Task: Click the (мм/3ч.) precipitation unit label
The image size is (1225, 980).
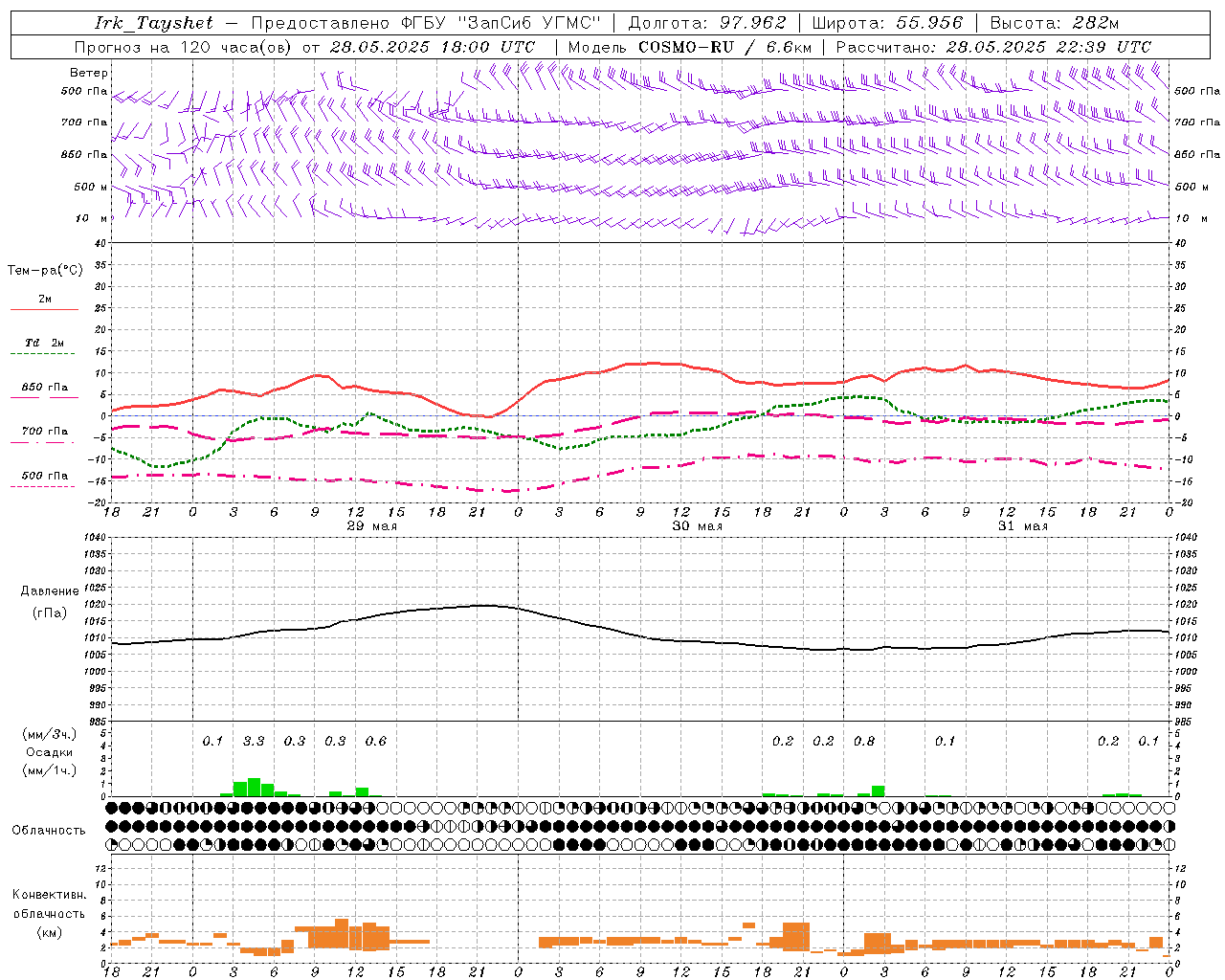Action: (48, 734)
